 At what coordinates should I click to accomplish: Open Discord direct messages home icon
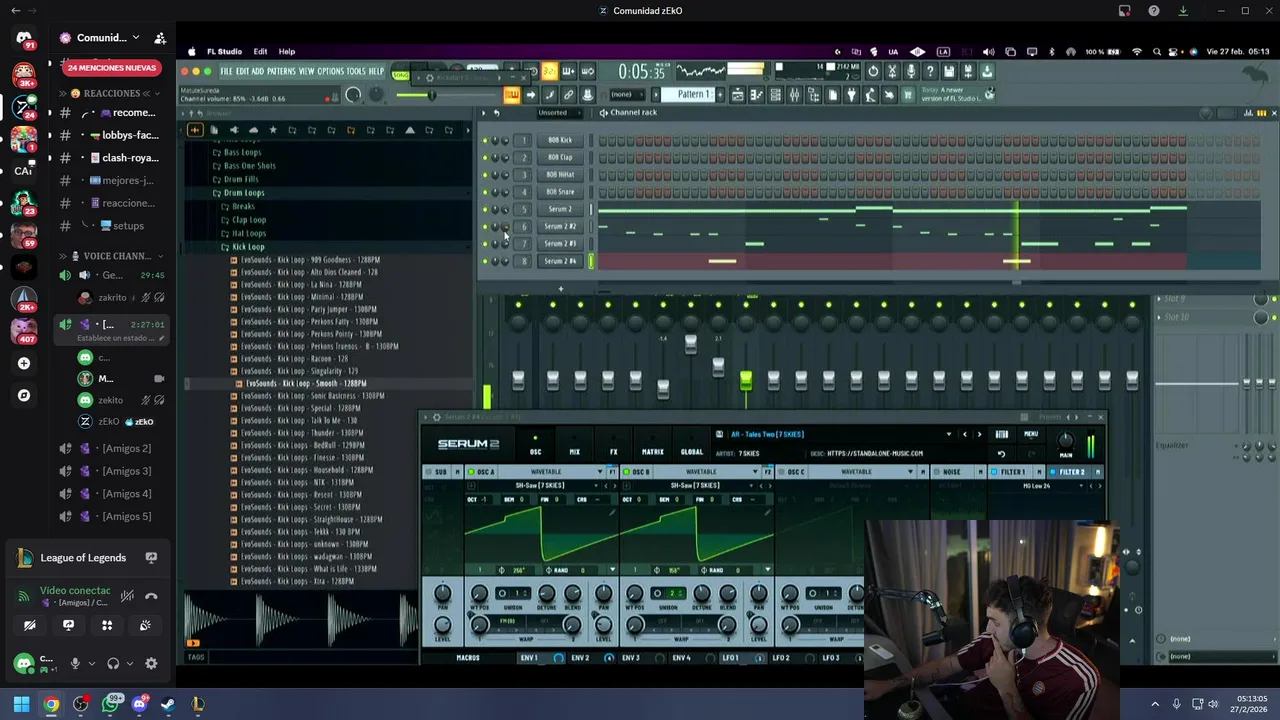point(24,39)
